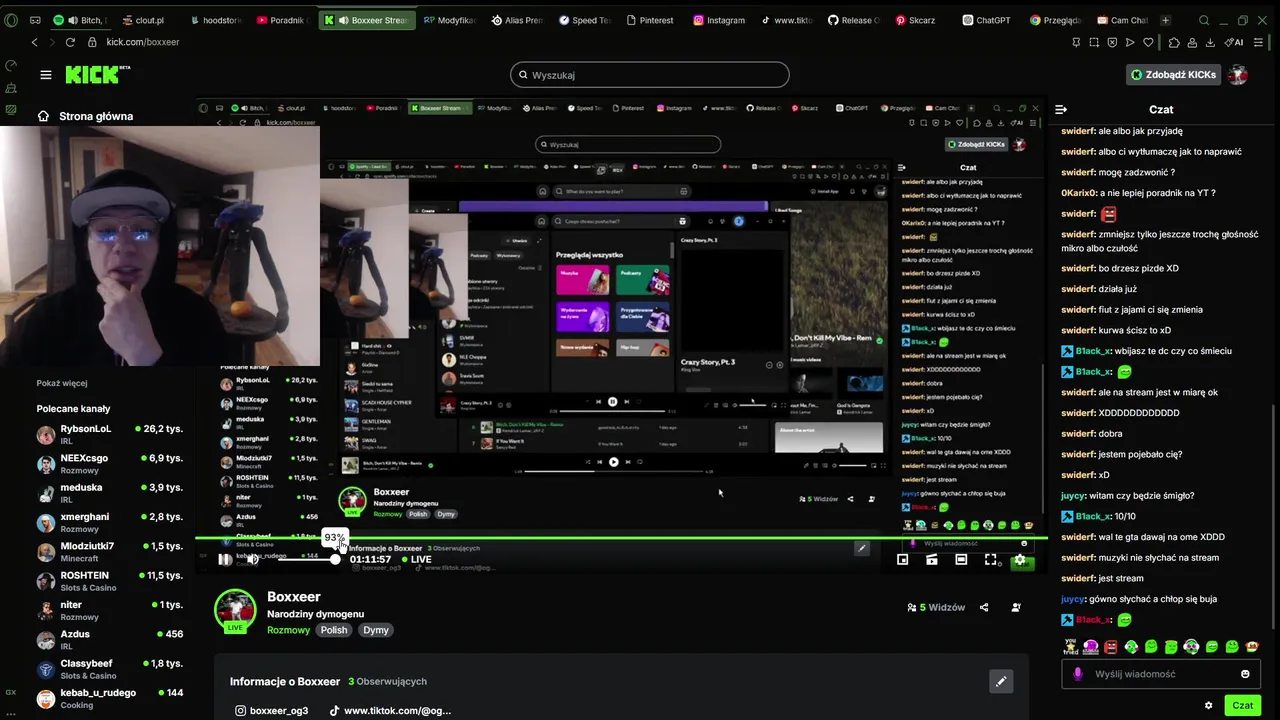Send message with the green Czat button
Viewport: 1280px width, 720px height.
click(1242, 705)
